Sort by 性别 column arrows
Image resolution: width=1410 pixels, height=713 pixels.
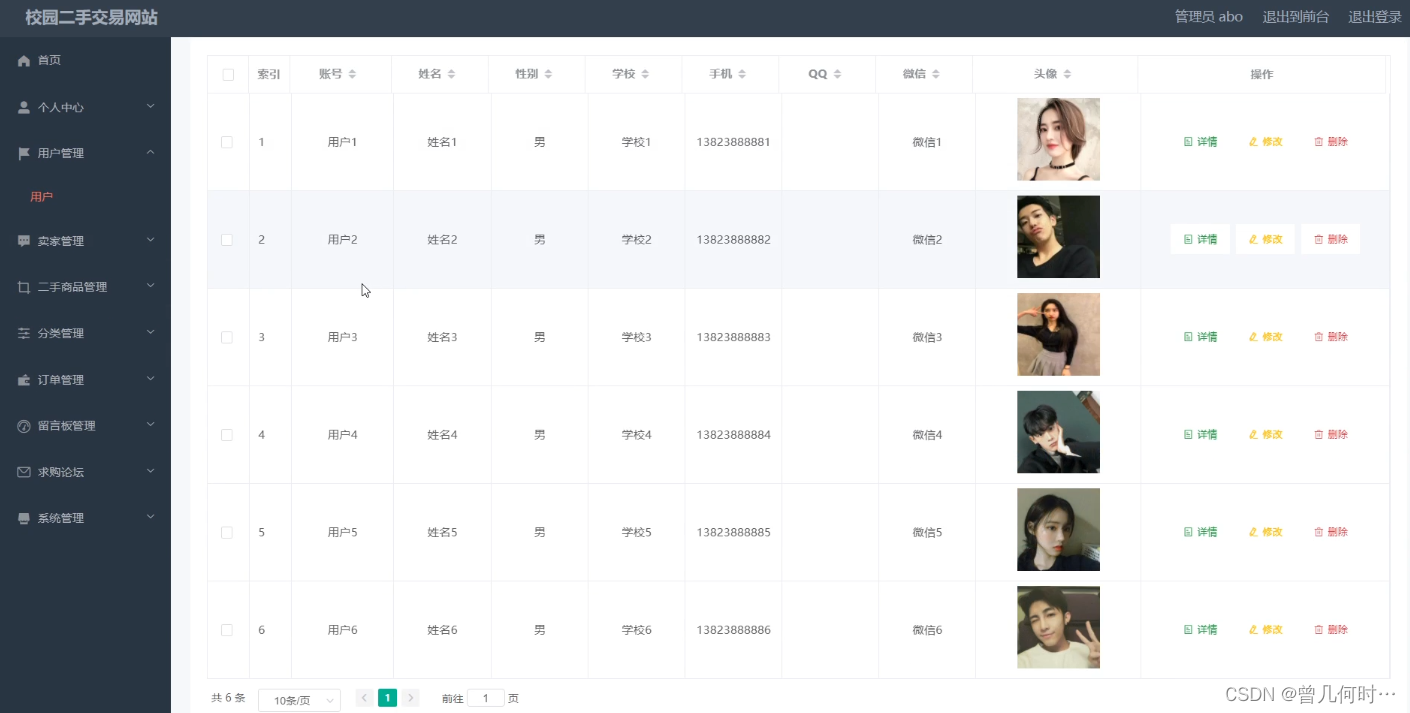[x=548, y=74]
